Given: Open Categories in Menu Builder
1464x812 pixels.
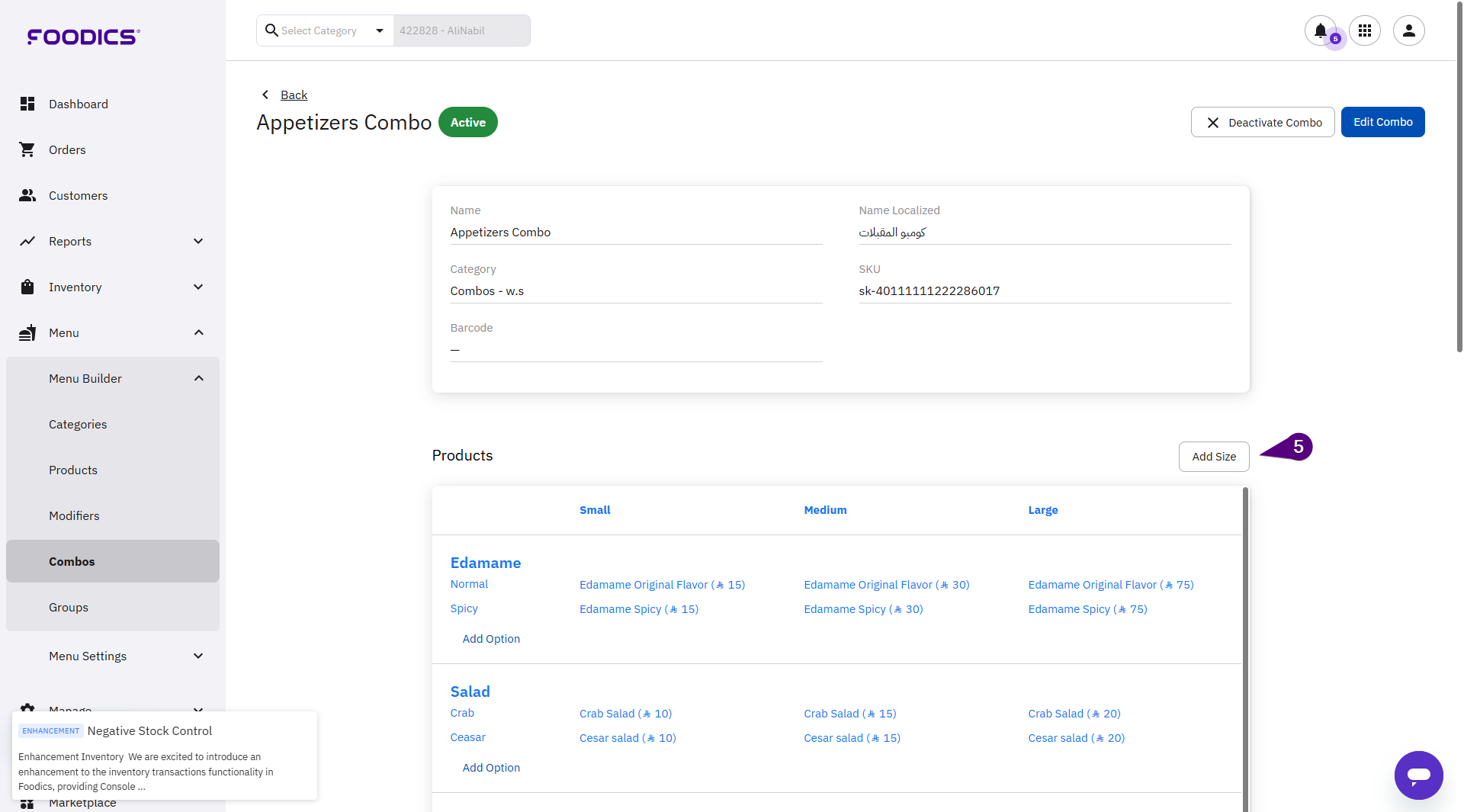Looking at the screenshot, I should click(78, 424).
